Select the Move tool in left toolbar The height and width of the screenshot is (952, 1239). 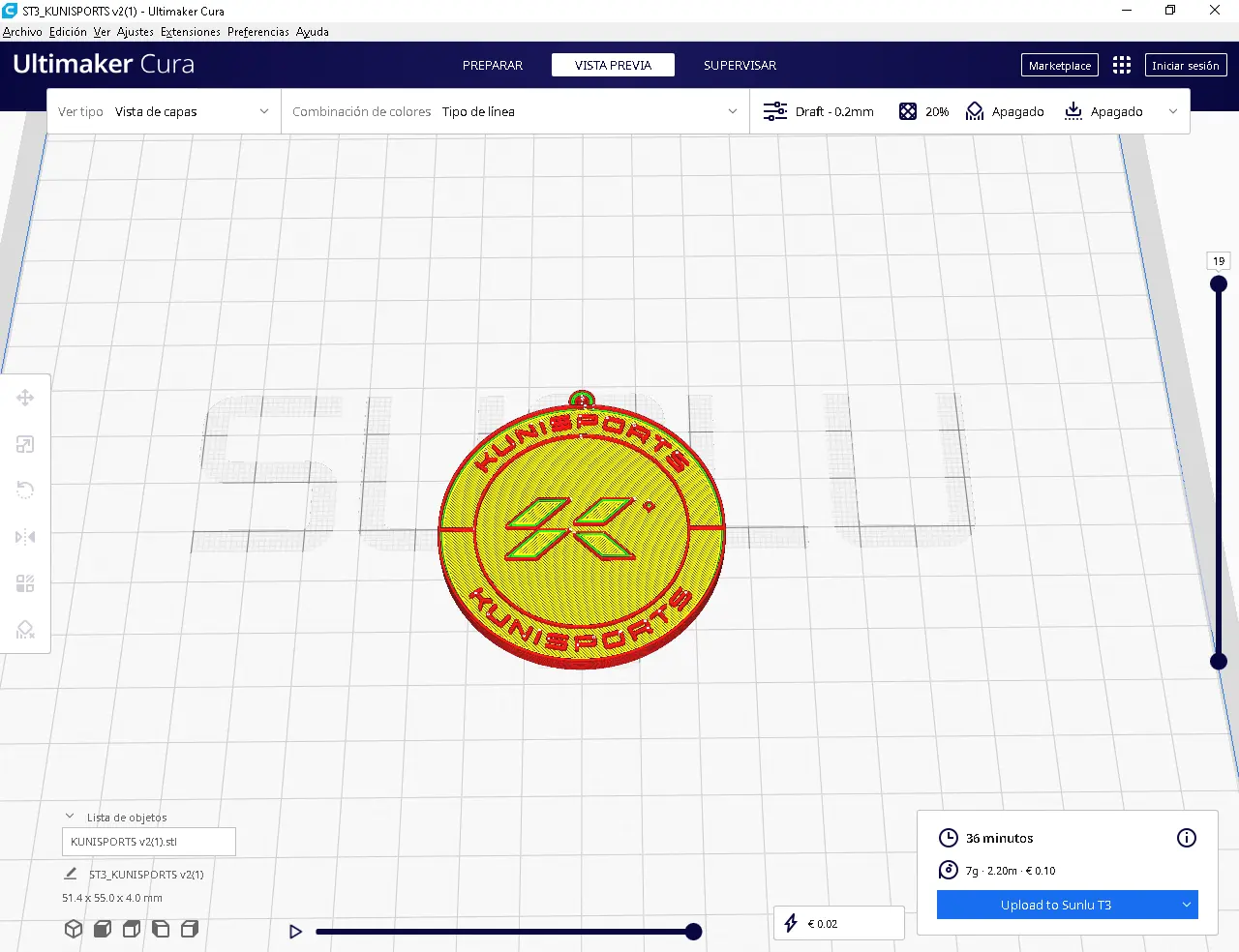coord(25,398)
